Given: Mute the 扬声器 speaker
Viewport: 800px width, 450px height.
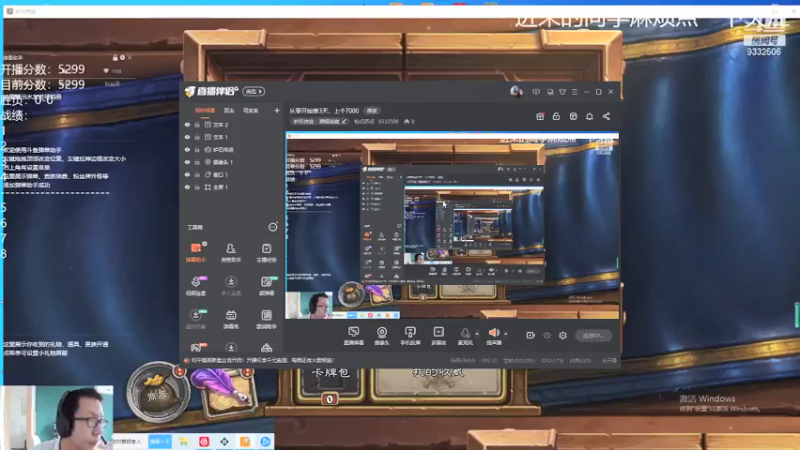Looking at the screenshot, I should tap(493, 336).
